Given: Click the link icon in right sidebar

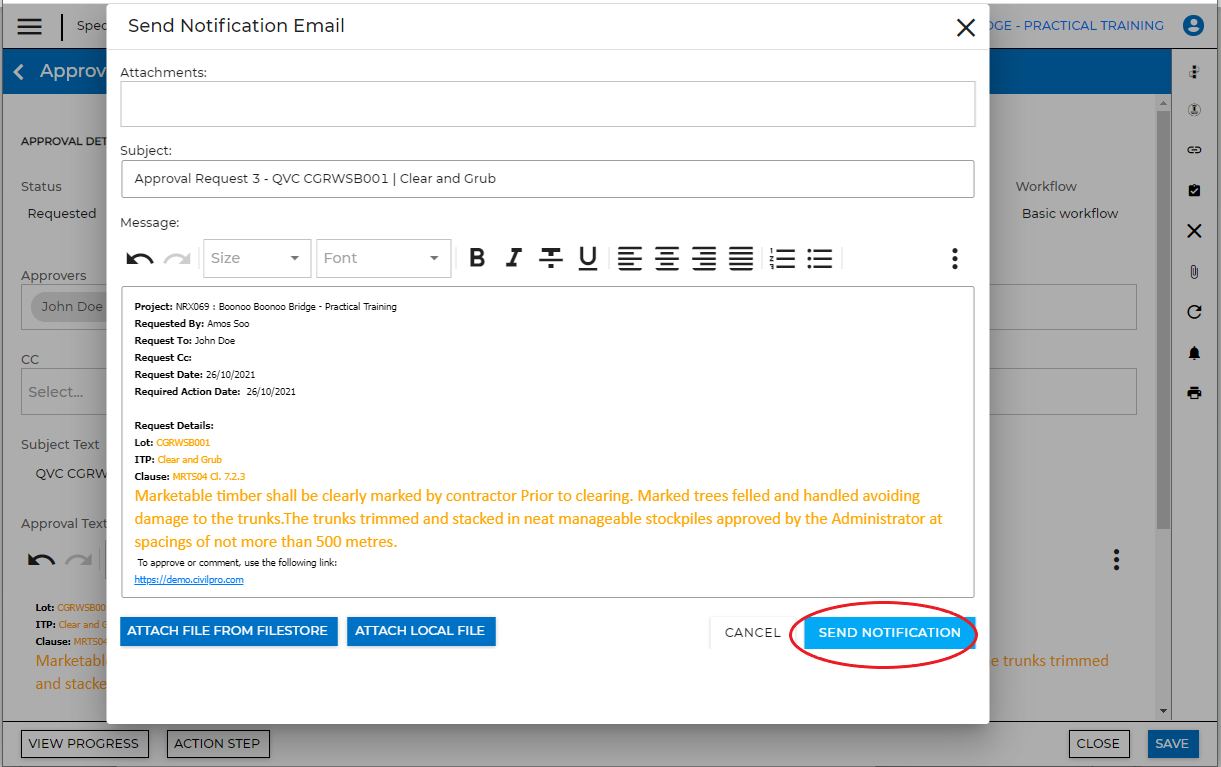Looking at the screenshot, I should click(1194, 150).
